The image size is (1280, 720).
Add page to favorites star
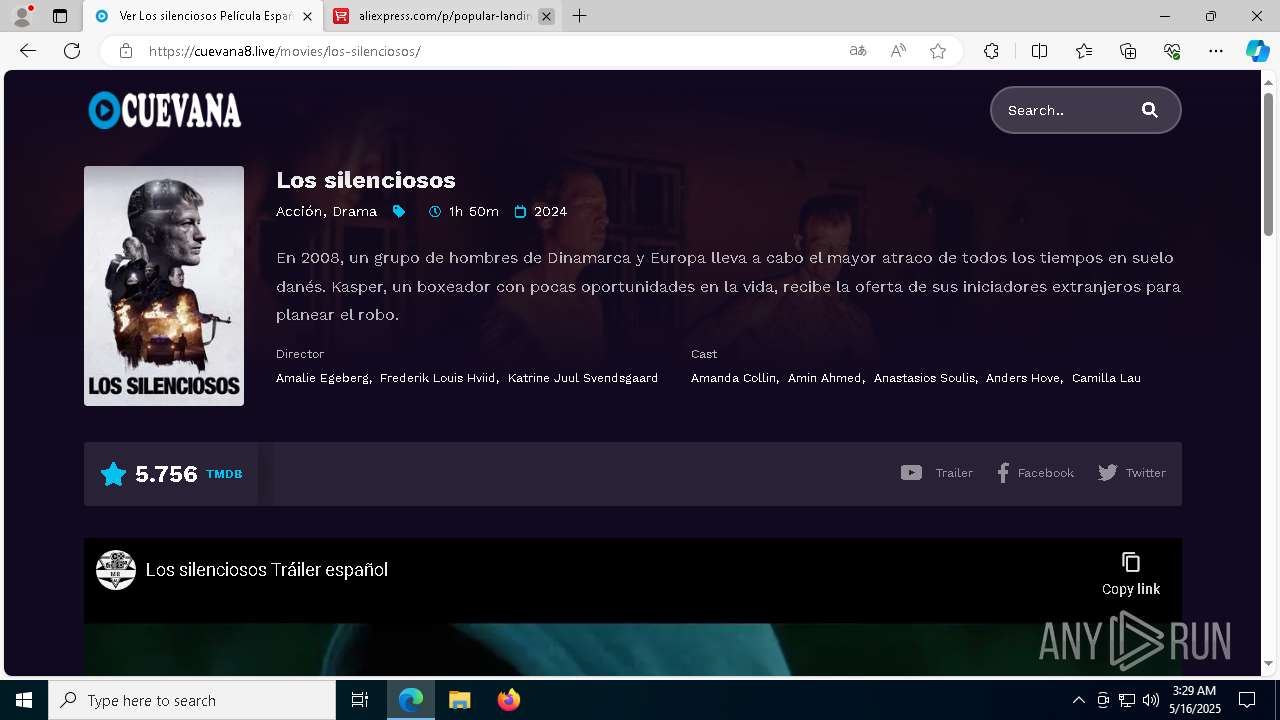pos(938,51)
